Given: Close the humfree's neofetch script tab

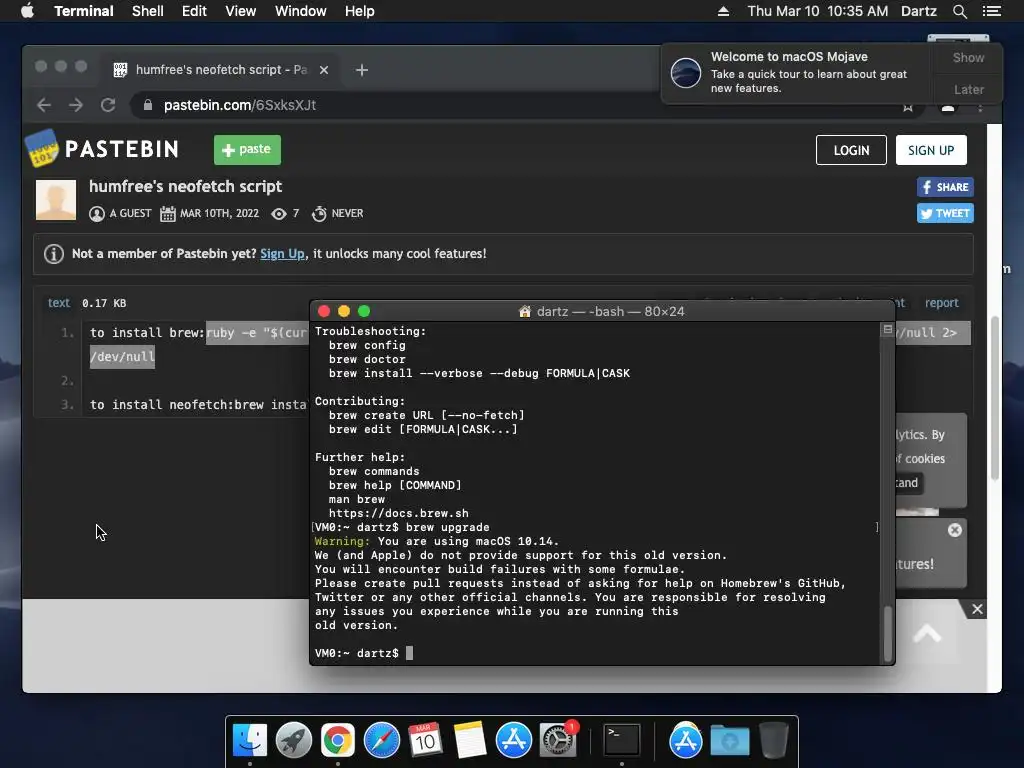Looking at the screenshot, I should pyautogui.click(x=324, y=70).
